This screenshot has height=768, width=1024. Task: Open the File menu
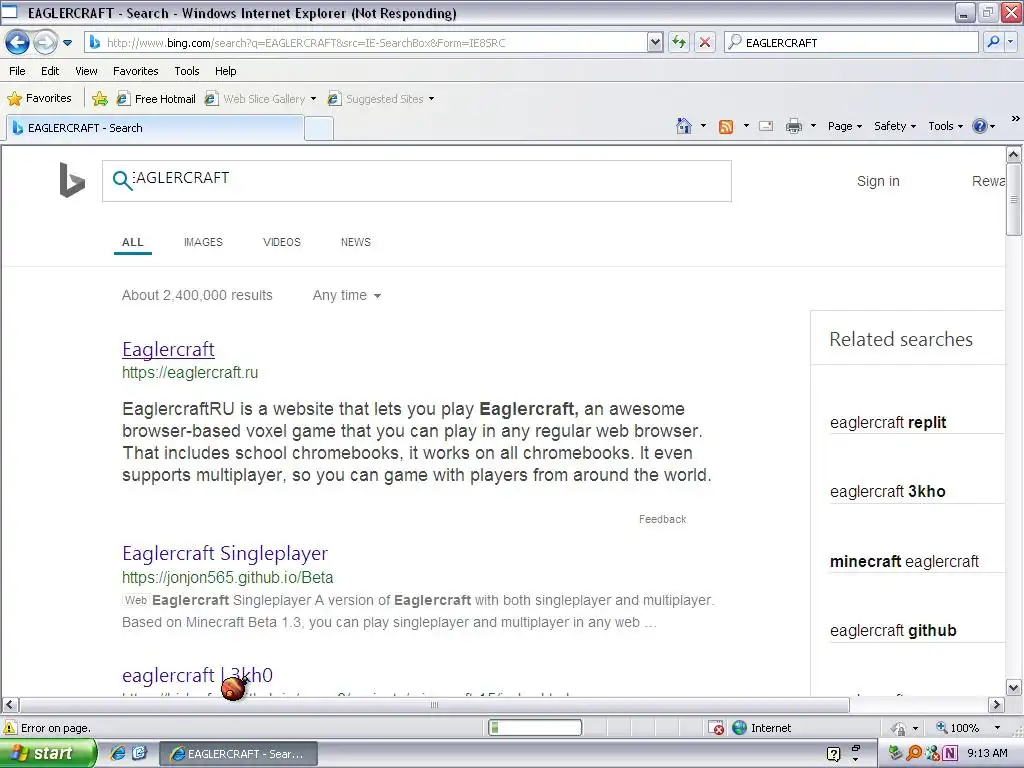coord(18,71)
